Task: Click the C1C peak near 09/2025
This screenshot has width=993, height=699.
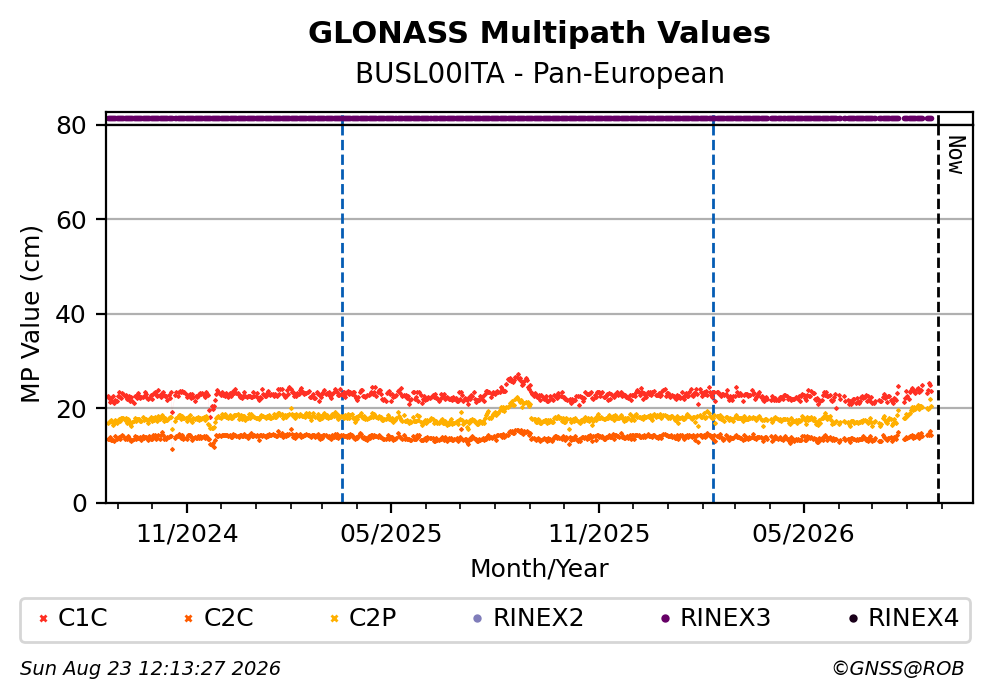Action: pos(519,377)
